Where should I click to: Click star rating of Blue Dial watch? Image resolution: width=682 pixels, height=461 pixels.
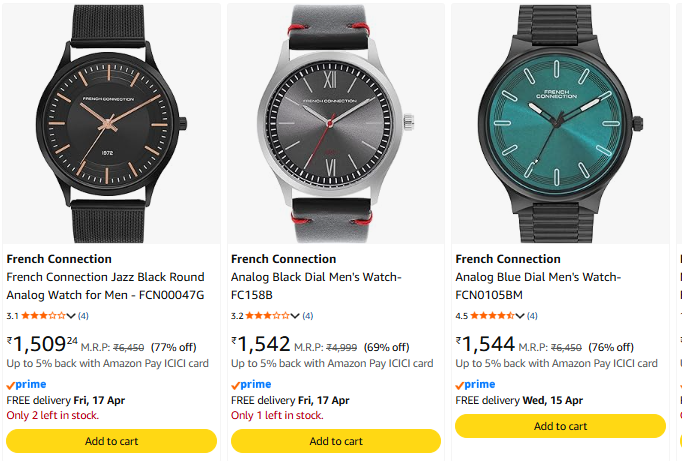tap(492, 316)
